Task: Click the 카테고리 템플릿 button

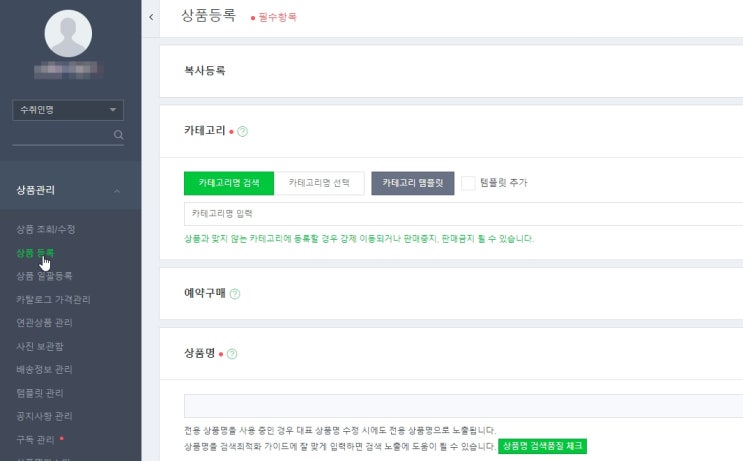Action: pos(412,183)
